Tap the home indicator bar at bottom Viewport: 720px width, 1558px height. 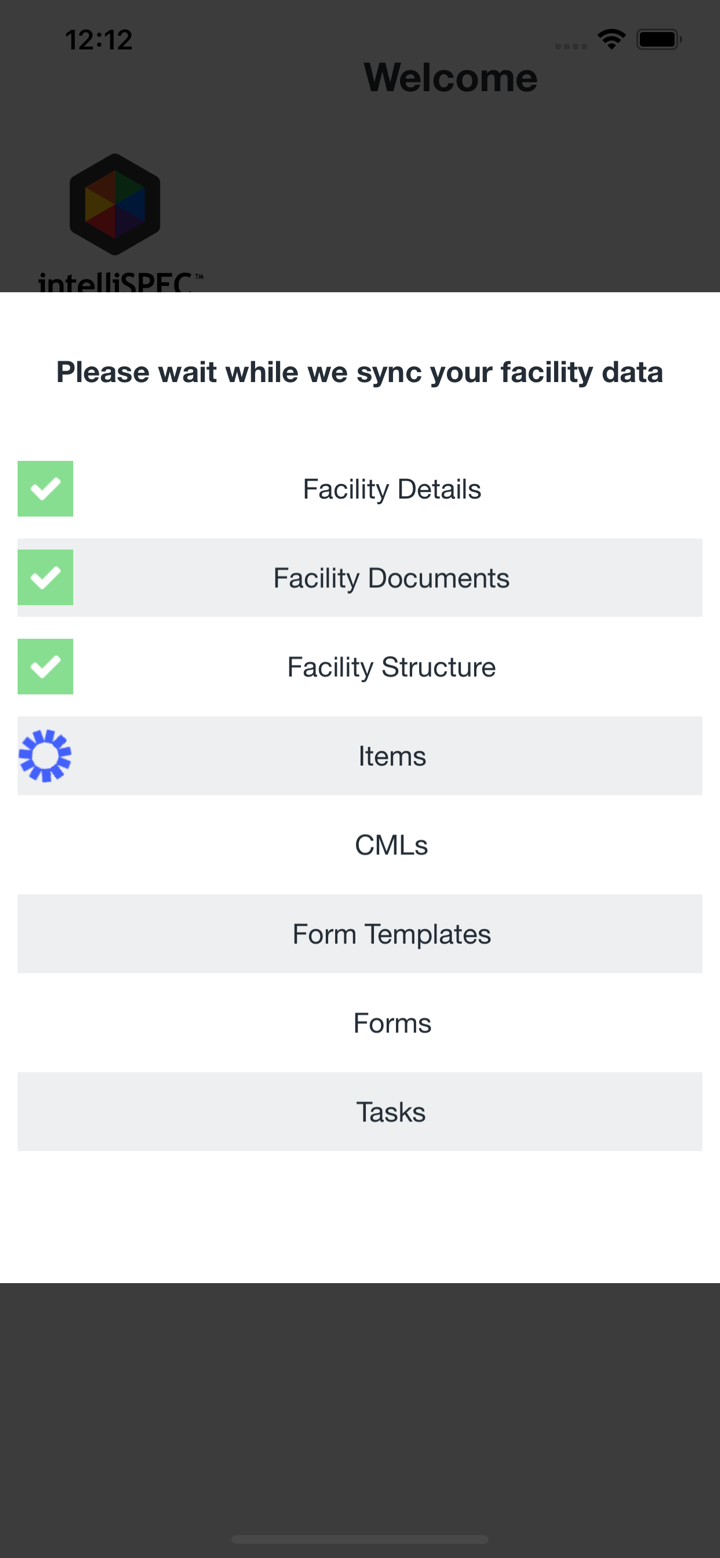(x=360, y=1540)
